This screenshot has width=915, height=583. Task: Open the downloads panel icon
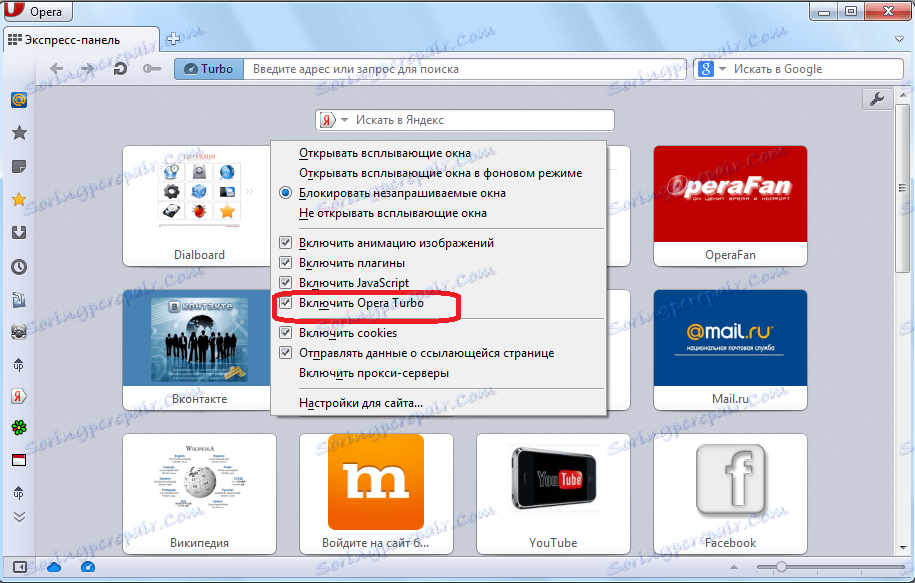pyautogui.click(x=19, y=232)
